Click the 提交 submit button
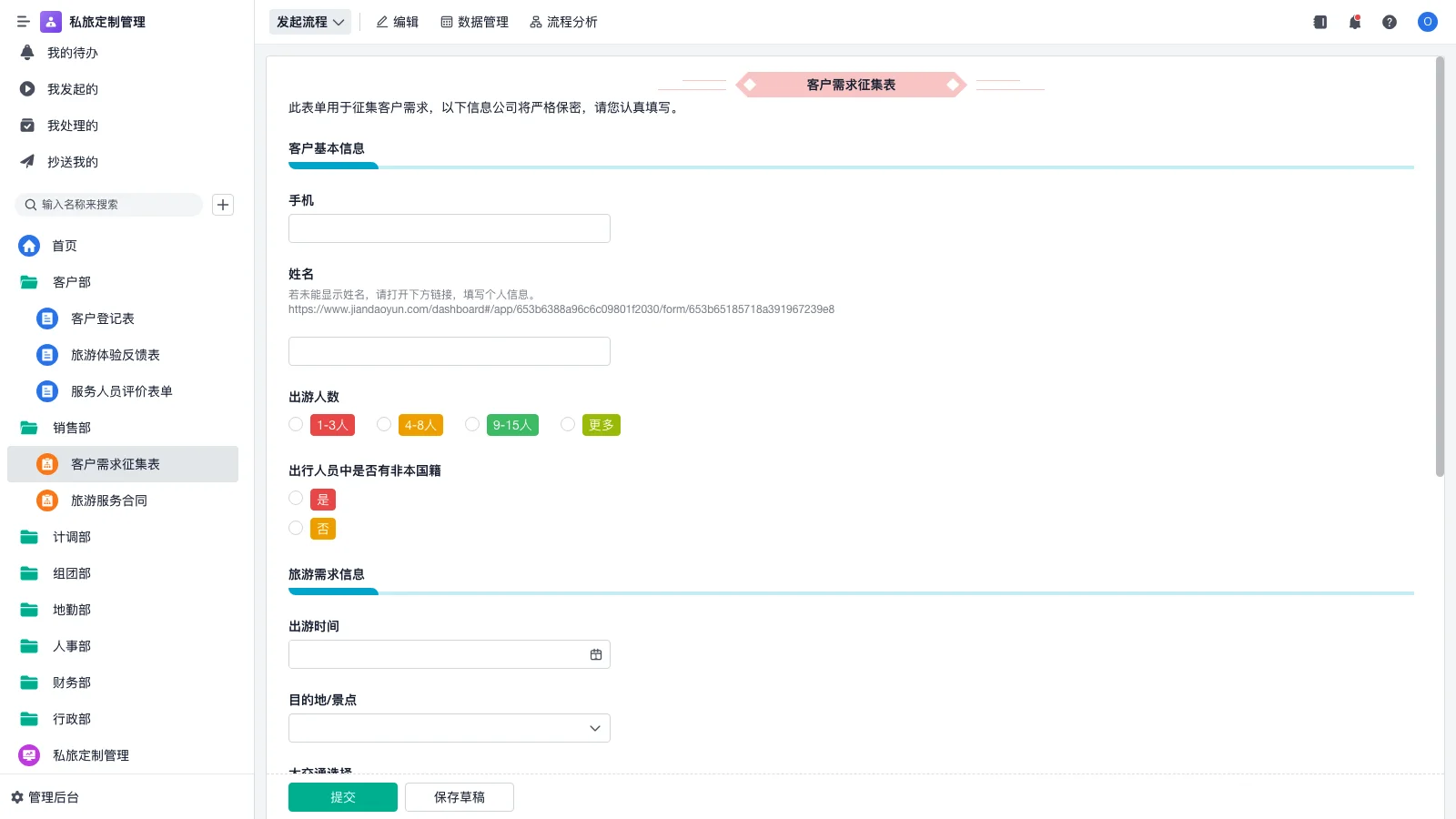Image resolution: width=1456 pixels, height=819 pixels. click(342, 796)
